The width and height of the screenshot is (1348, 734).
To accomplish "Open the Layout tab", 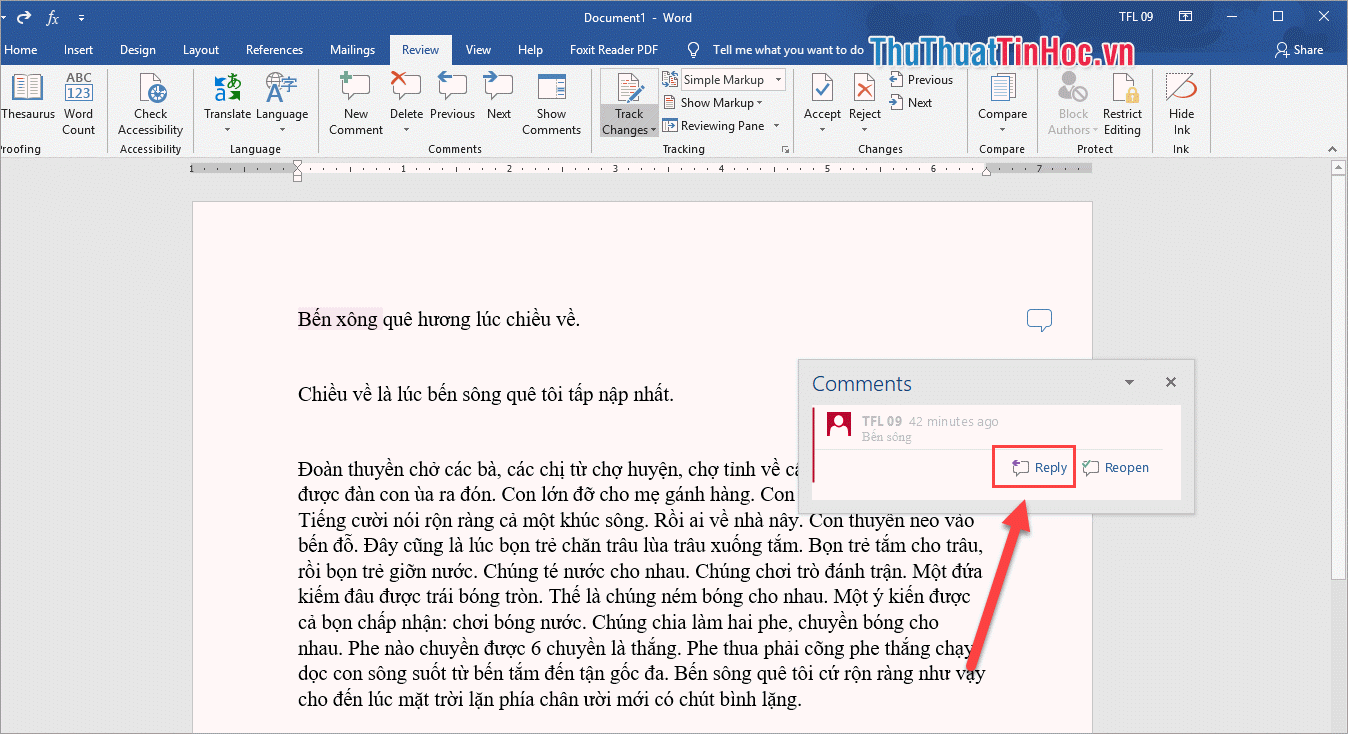I will coord(201,50).
